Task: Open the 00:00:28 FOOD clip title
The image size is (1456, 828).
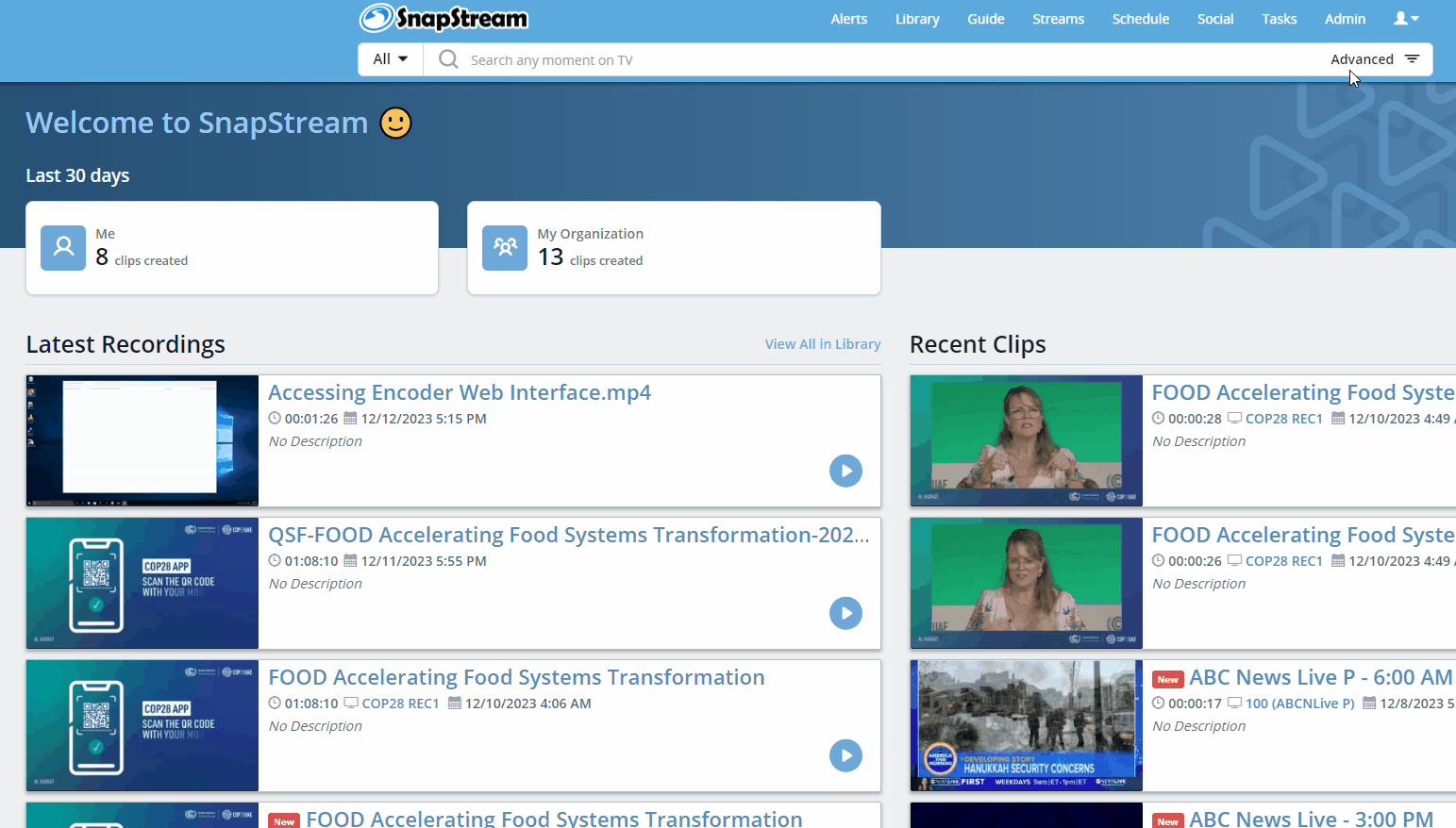Action: (1303, 392)
